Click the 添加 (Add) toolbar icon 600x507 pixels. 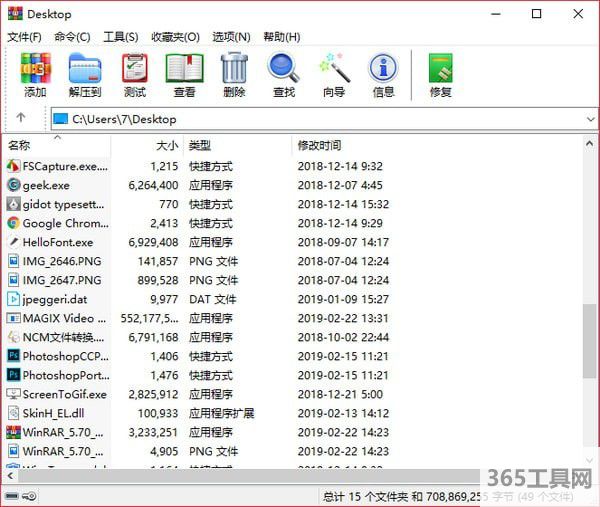35,70
